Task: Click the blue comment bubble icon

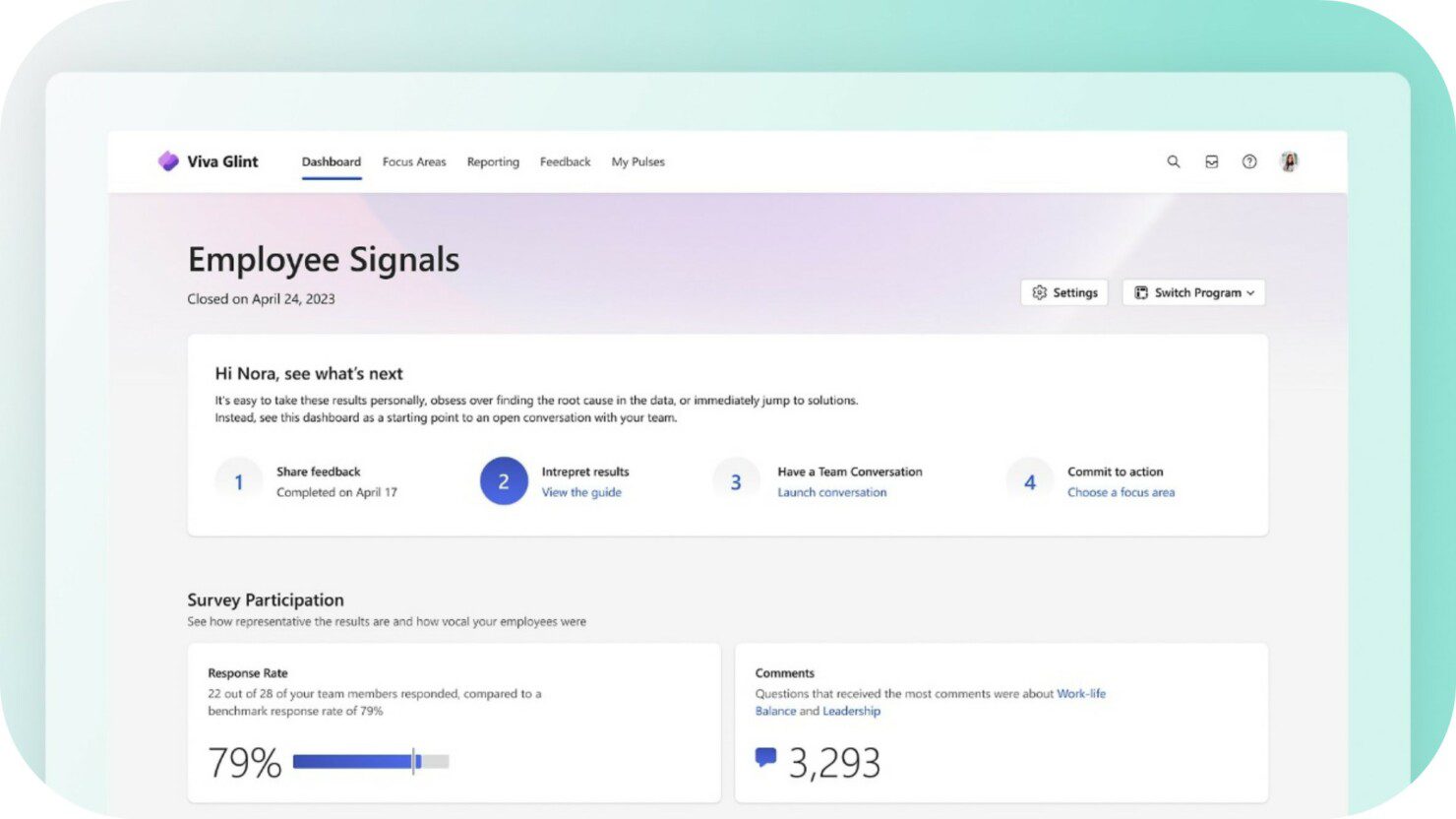Action: point(766,758)
